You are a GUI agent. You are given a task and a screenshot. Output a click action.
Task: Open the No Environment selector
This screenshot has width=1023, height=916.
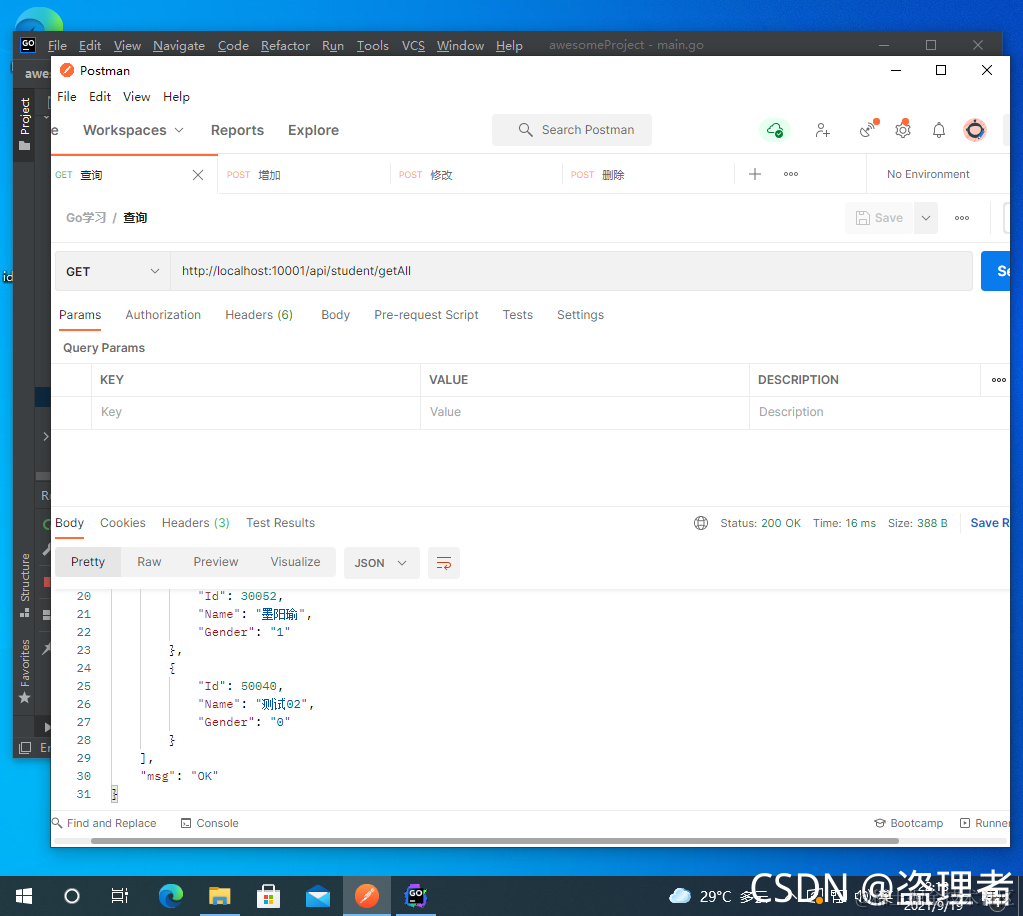coord(928,174)
